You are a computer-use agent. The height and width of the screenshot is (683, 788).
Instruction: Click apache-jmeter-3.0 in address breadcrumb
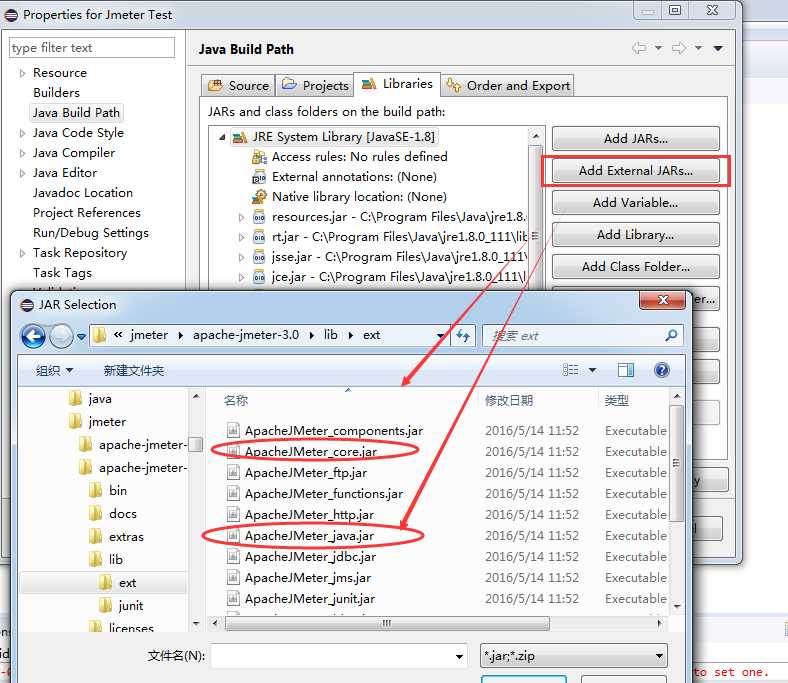pos(246,335)
